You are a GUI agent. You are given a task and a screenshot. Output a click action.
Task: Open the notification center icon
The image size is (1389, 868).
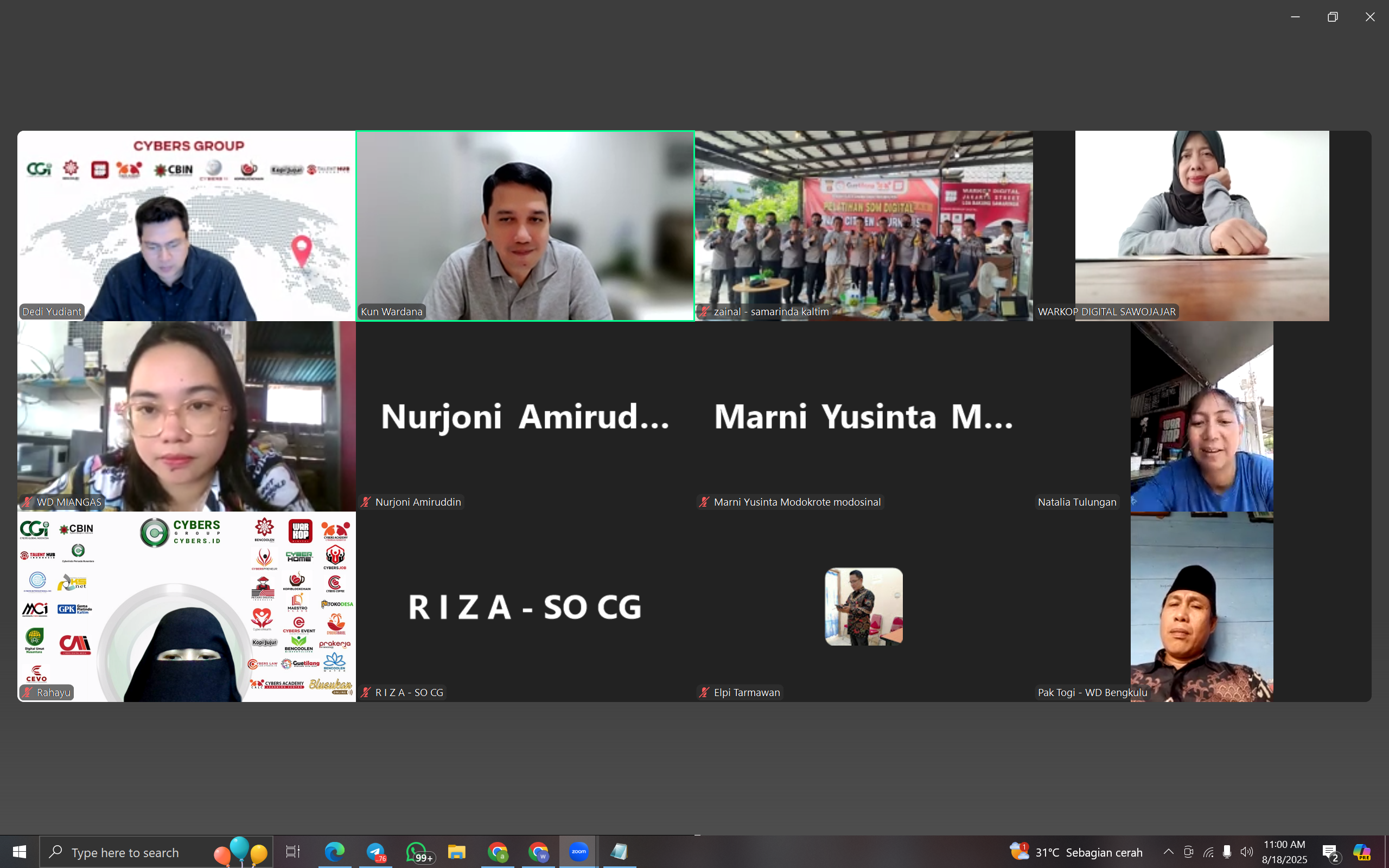pyautogui.click(x=1330, y=852)
